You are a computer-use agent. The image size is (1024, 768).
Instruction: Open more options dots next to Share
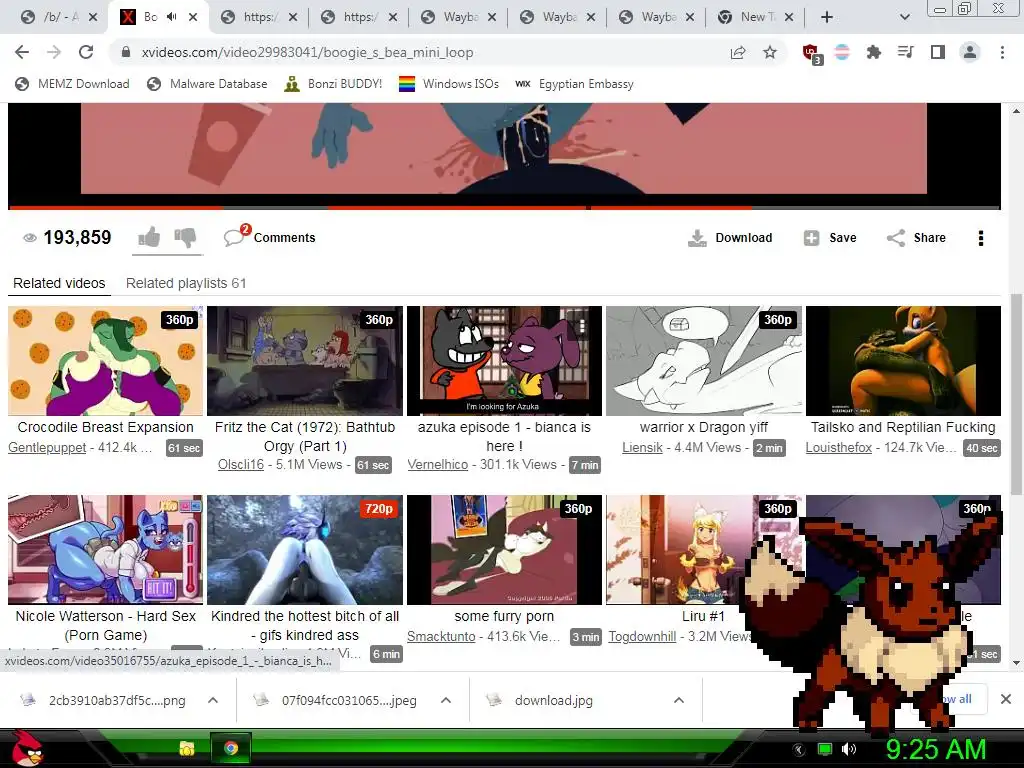coord(980,238)
